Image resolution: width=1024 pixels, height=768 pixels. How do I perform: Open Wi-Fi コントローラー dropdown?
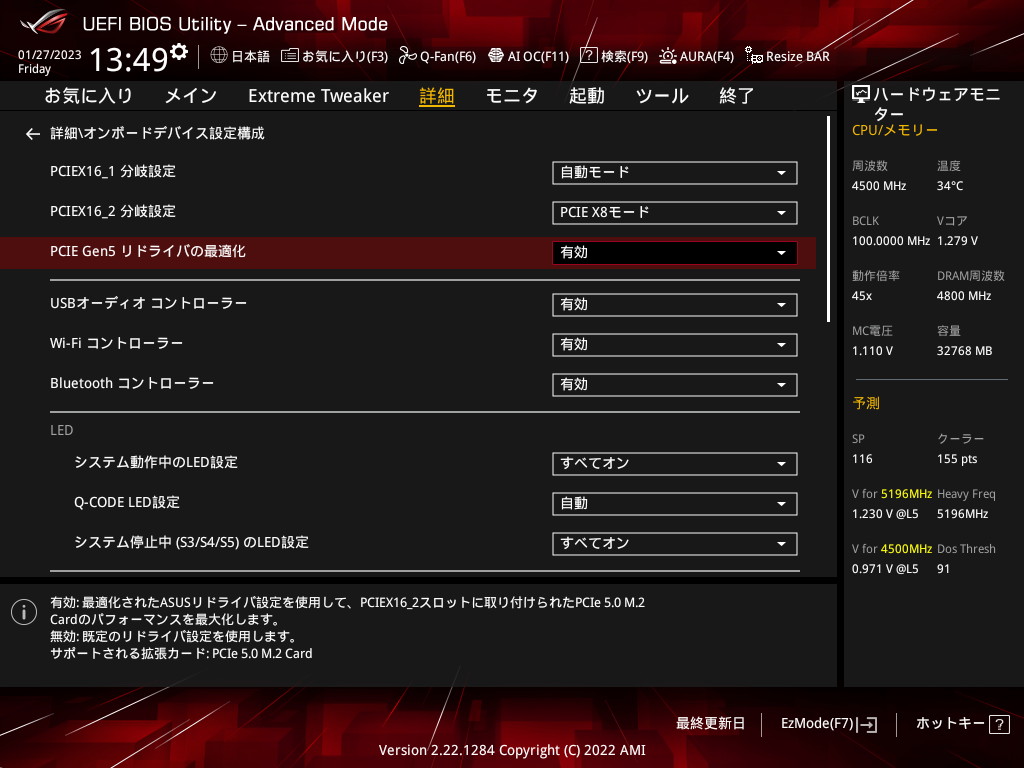(675, 345)
